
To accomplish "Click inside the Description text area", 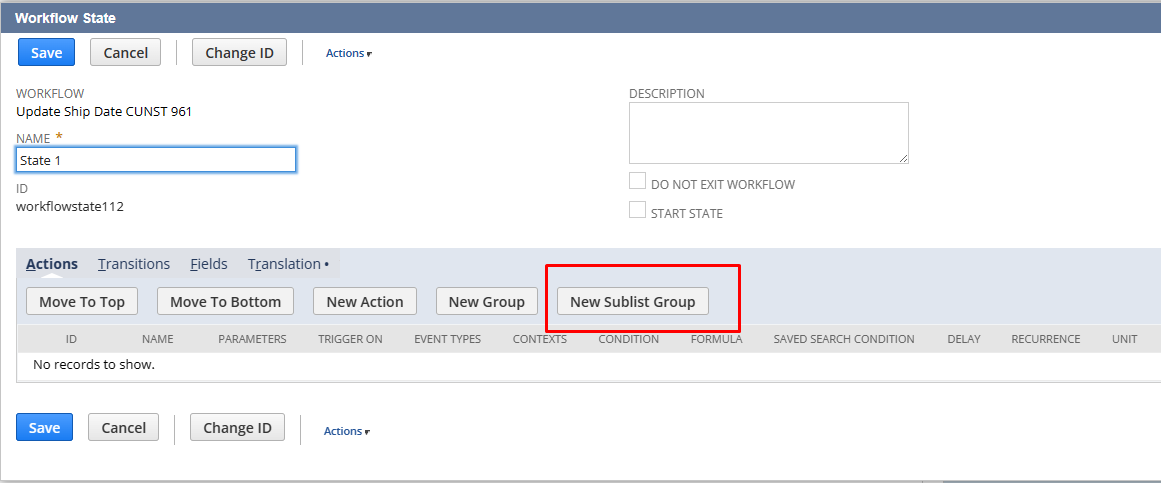I will click(x=768, y=133).
